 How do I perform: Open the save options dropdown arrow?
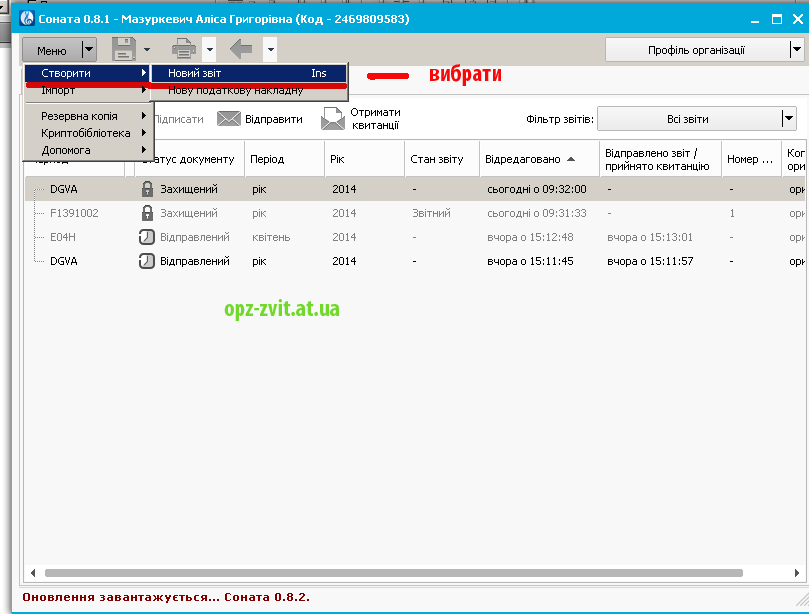click(x=147, y=50)
